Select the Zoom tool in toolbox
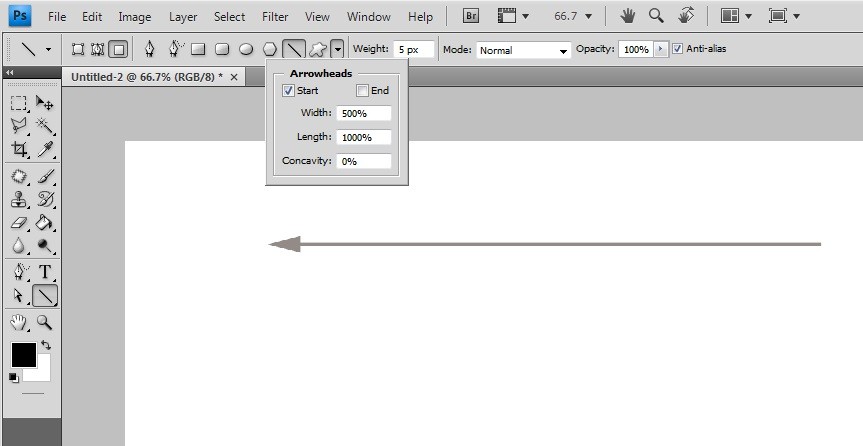863x446 pixels. point(44,323)
